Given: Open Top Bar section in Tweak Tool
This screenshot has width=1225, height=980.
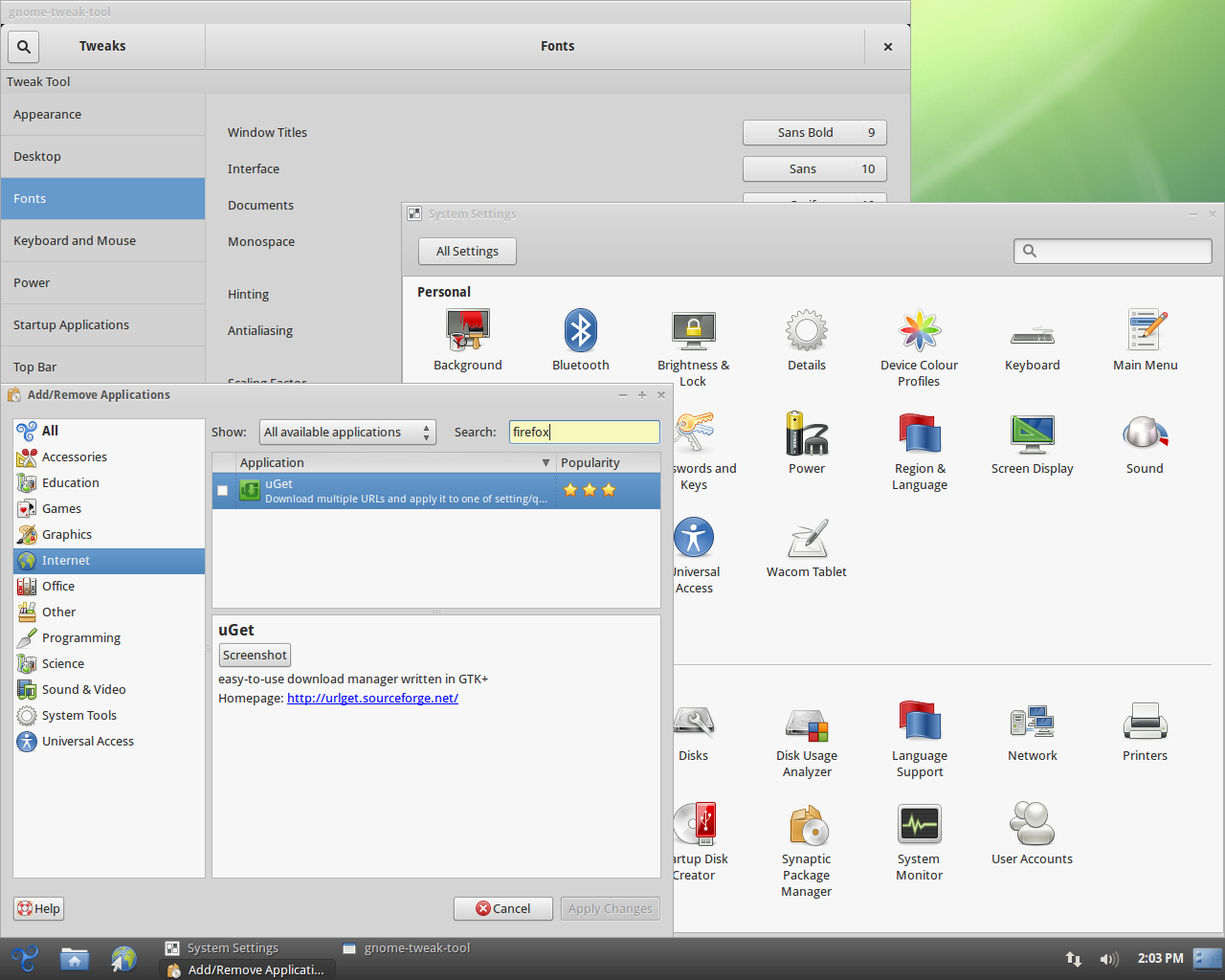Looking at the screenshot, I should pyautogui.click(x=102, y=367).
